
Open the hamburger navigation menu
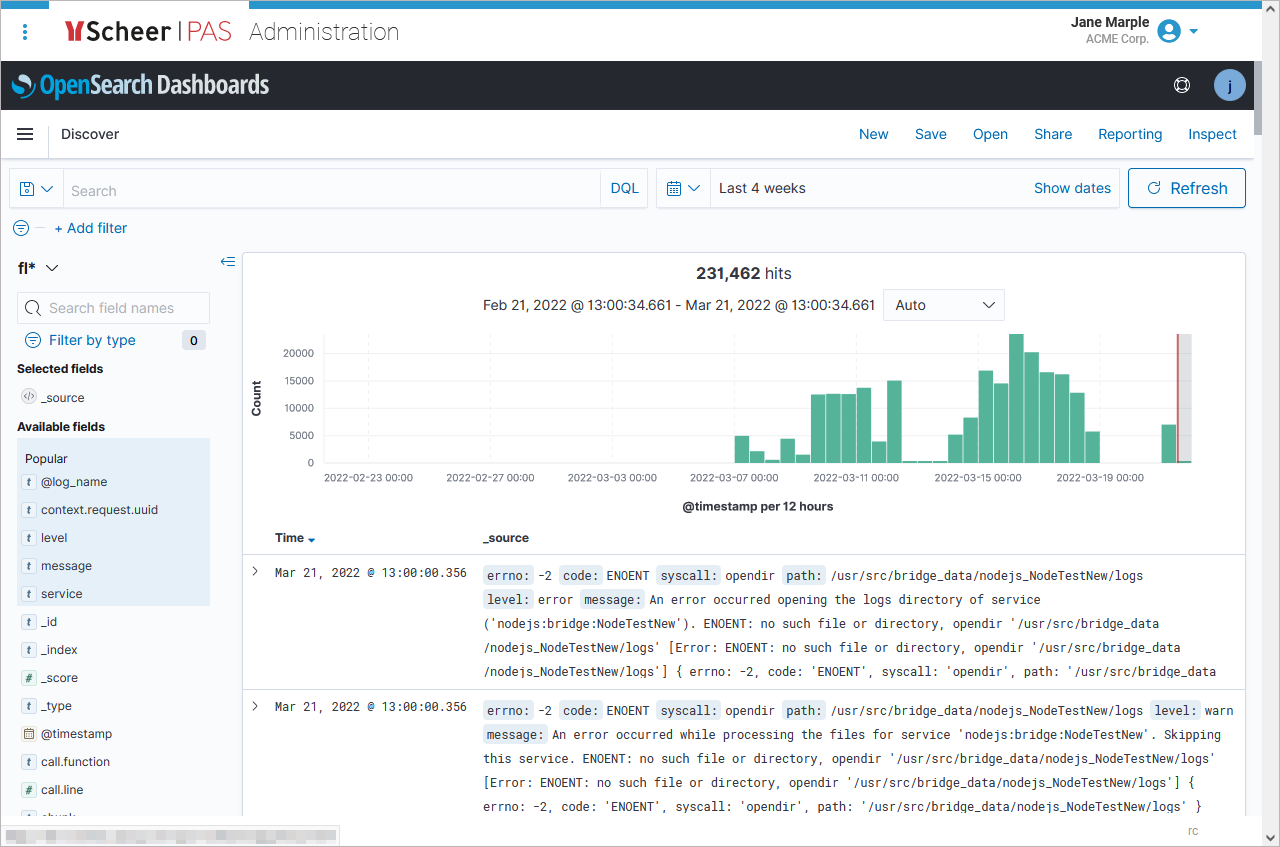pos(25,134)
